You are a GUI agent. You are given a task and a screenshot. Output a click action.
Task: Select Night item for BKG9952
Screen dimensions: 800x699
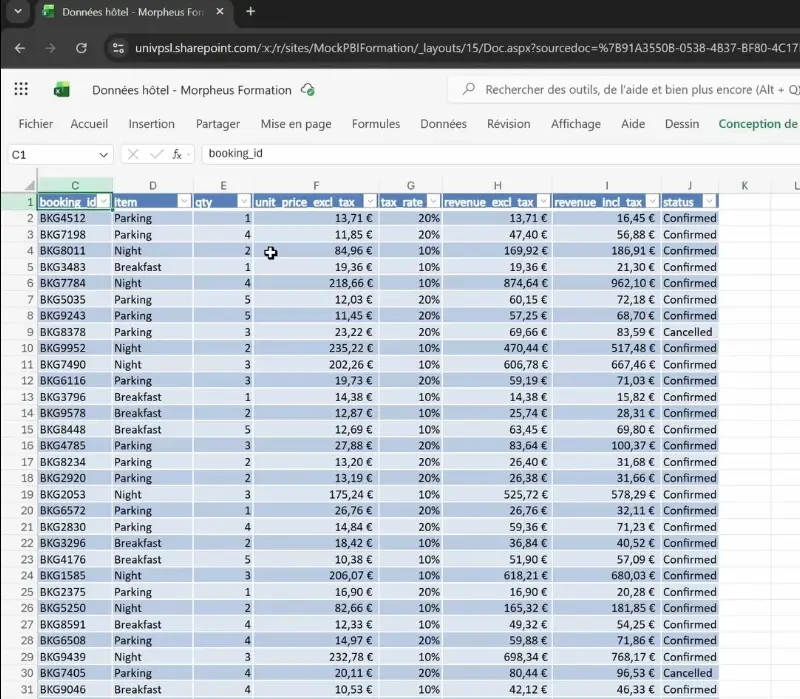tap(153, 348)
